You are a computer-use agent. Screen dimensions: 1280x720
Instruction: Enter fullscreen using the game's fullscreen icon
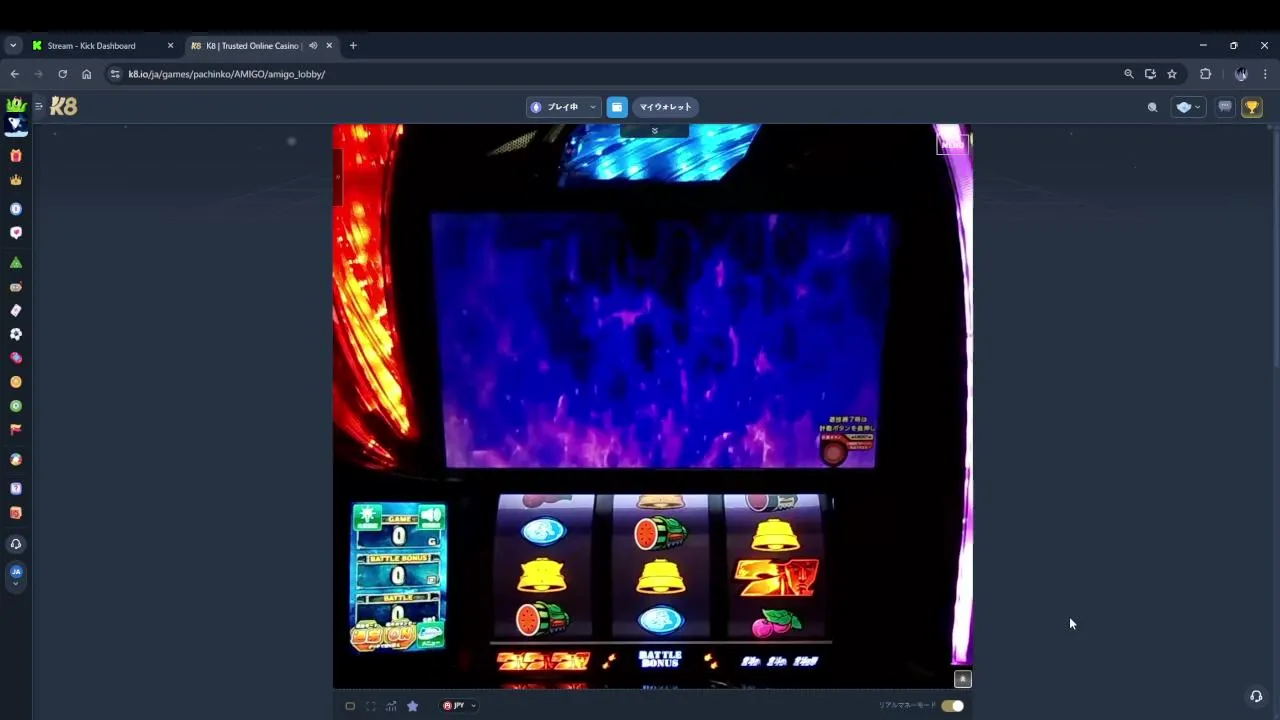pyautogui.click(x=370, y=706)
